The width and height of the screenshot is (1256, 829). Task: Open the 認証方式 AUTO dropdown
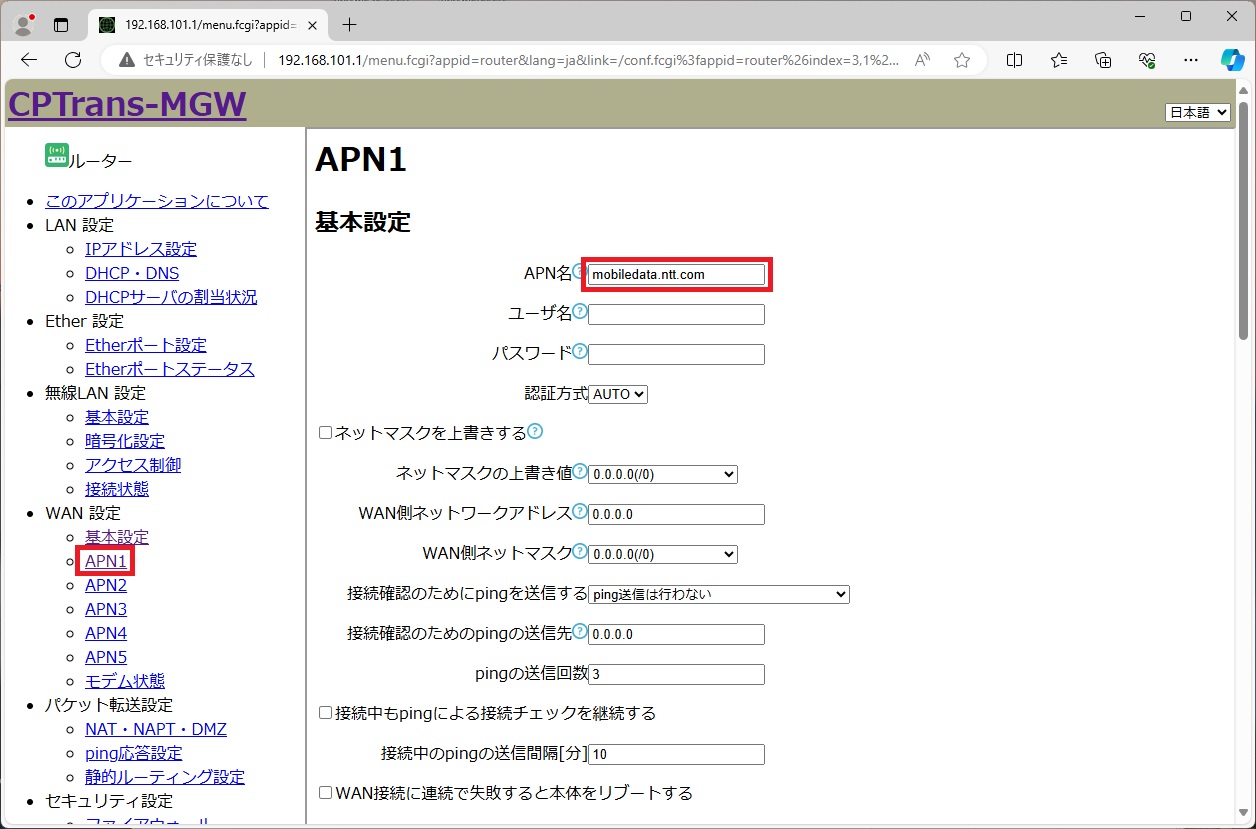coord(618,394)
